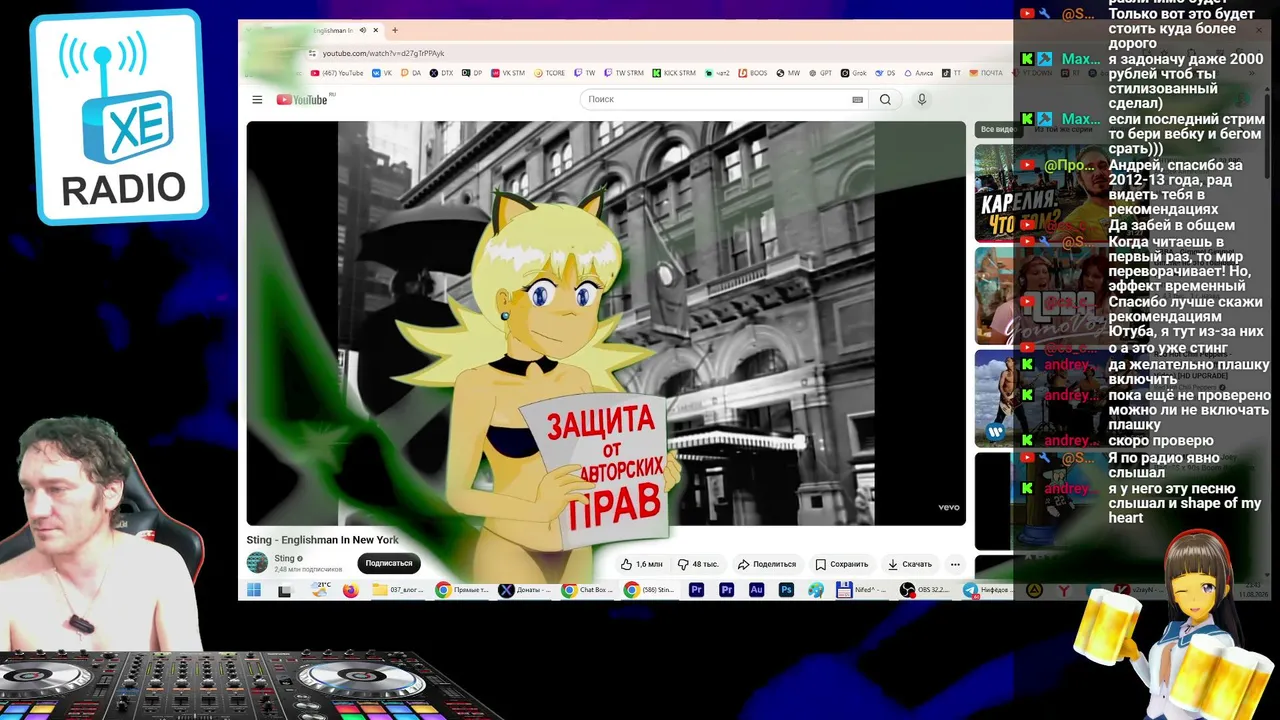
Task: Save the video with the Сохранить button
Action: point(841,564)
